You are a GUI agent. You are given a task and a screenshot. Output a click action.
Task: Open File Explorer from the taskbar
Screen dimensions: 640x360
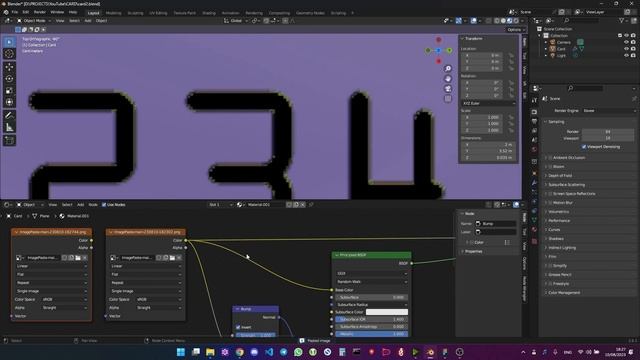pyautogui.click(x=210, y=352)
